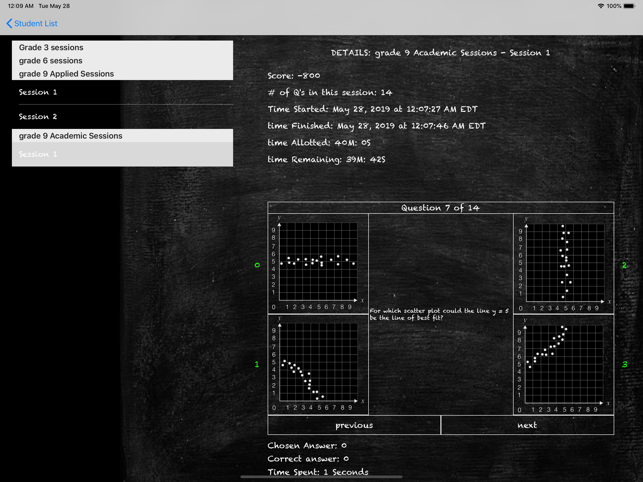The height and width of the screenshot is (482, 643).
Task: Tap the Question 7 of 14 header
Action: [x=441, y=208]
